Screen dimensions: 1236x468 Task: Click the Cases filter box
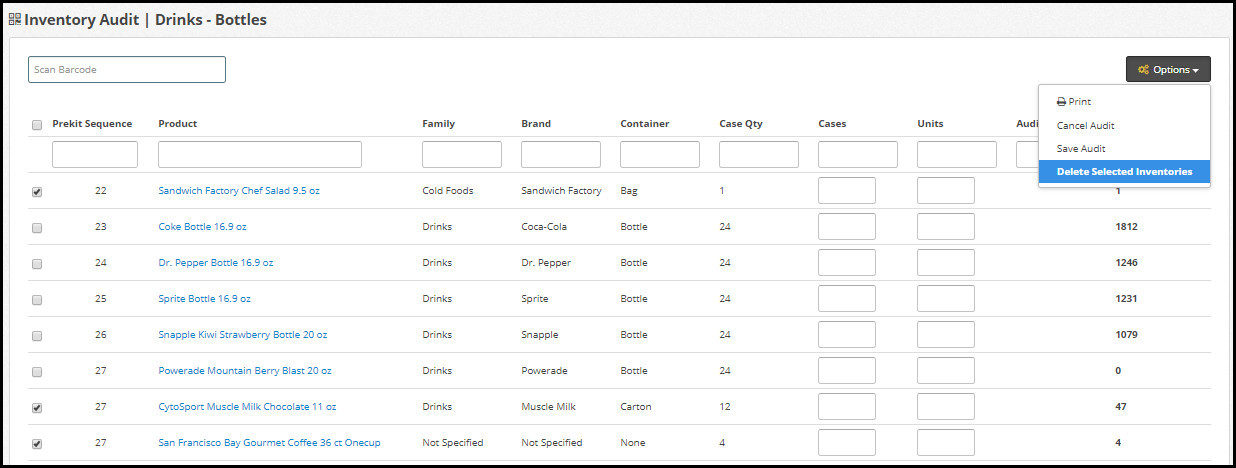pyautogui.click(x=858, y=154)
